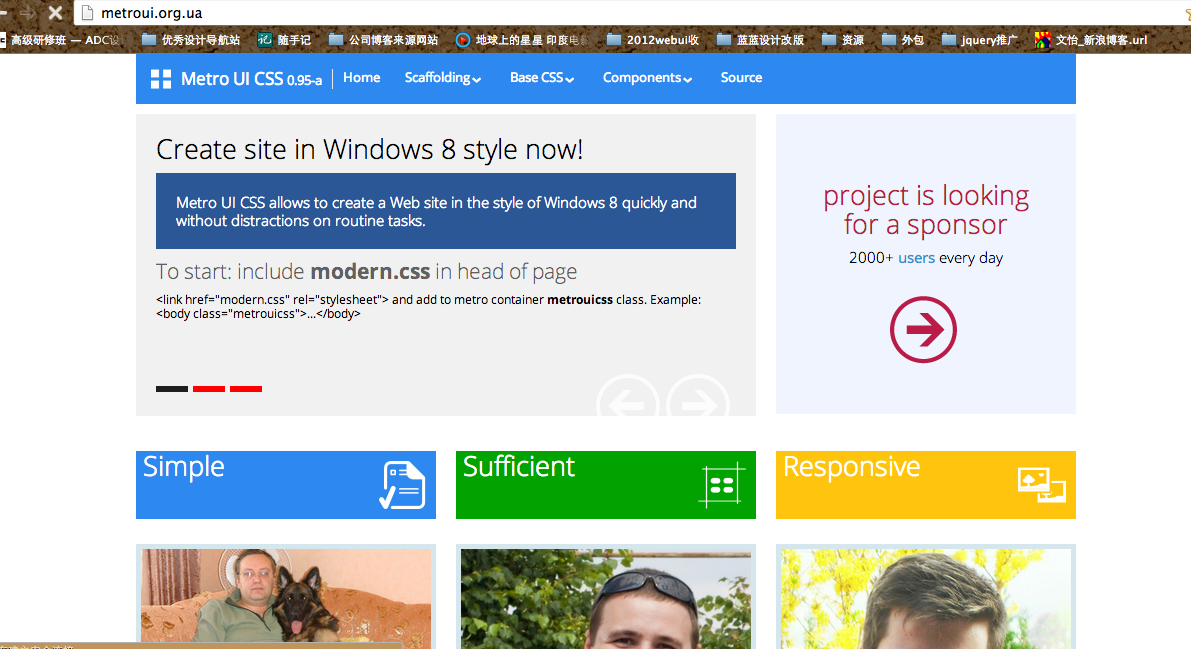The width and height of the screenshot is (1191, 649).
Task: Select the third red slide indicator
Action: click(246, 389)
